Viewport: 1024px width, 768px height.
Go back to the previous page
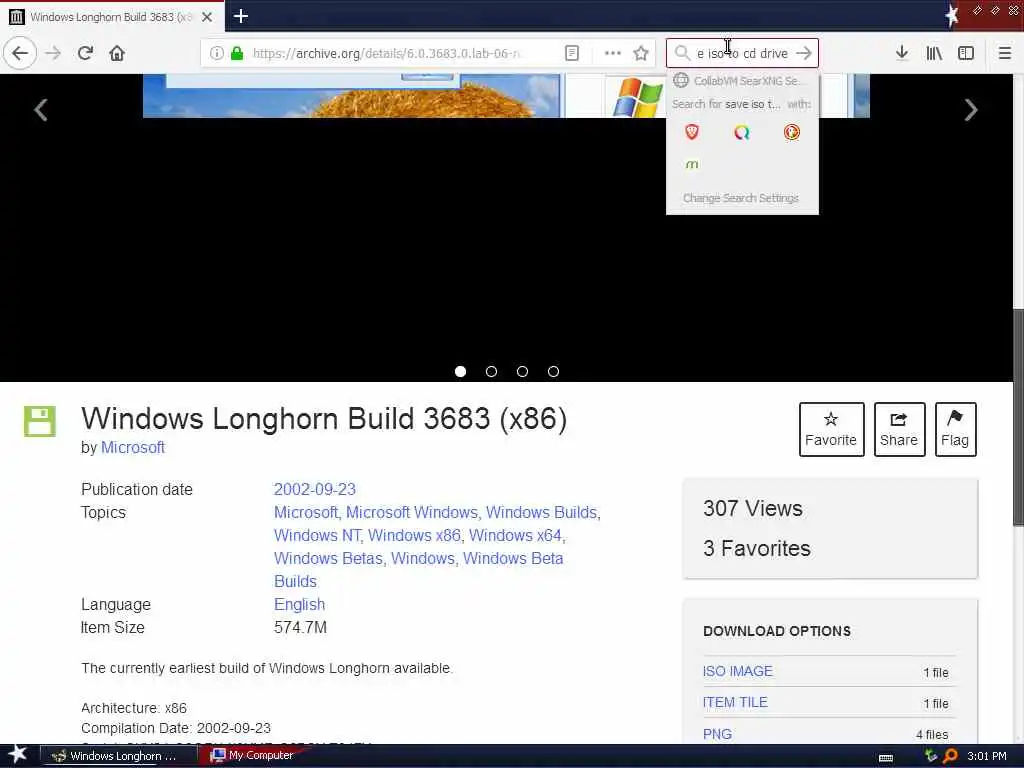coord(20,53)
